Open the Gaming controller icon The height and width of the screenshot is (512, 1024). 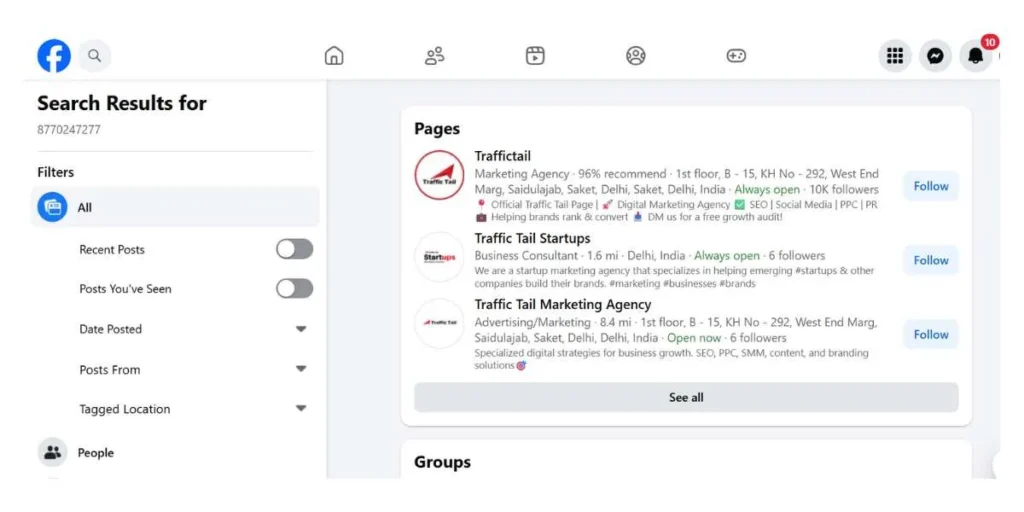coord(736,56)
